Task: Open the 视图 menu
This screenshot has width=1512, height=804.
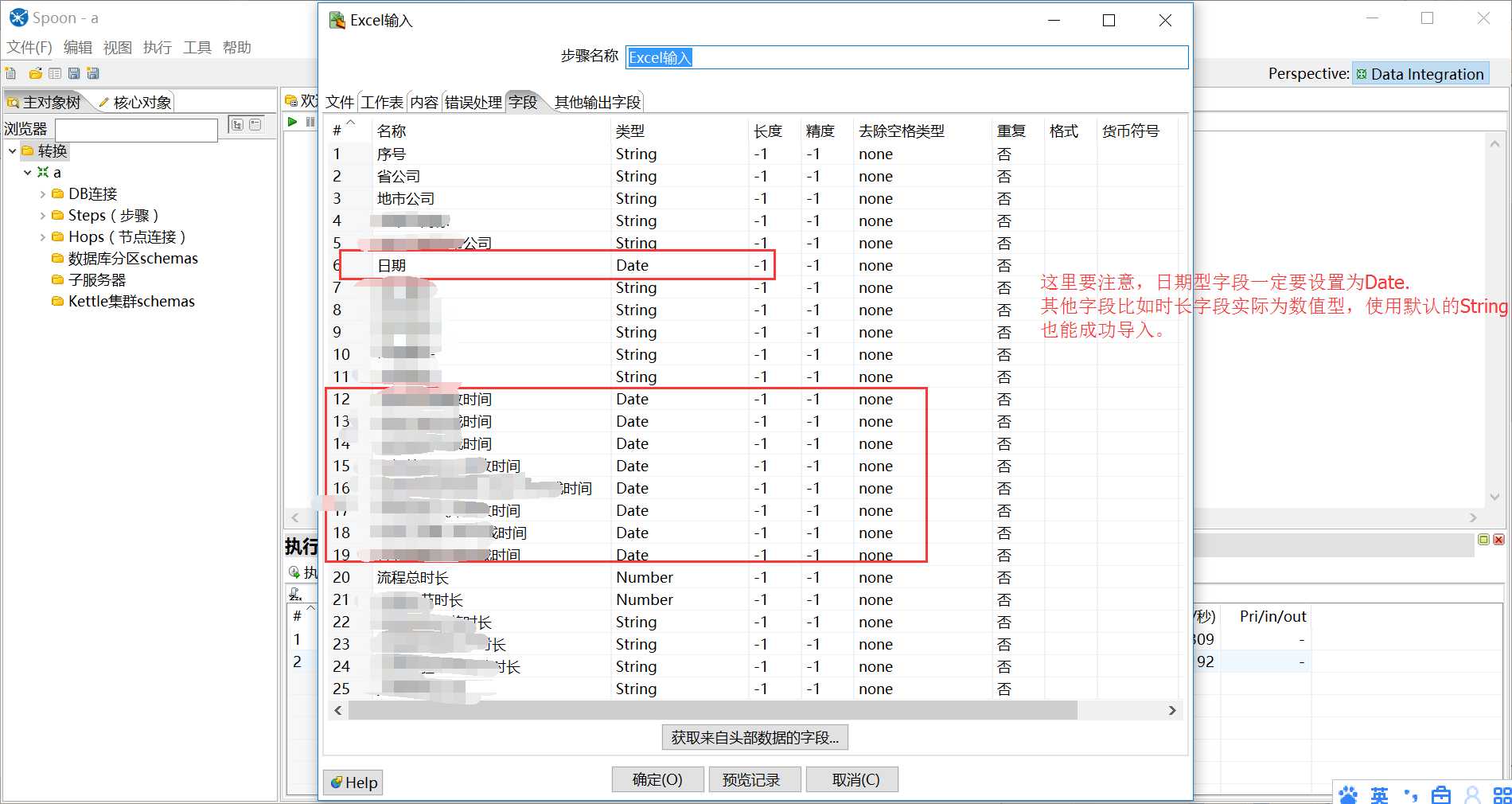Action: pyautogui.click(x=118, y=47)
